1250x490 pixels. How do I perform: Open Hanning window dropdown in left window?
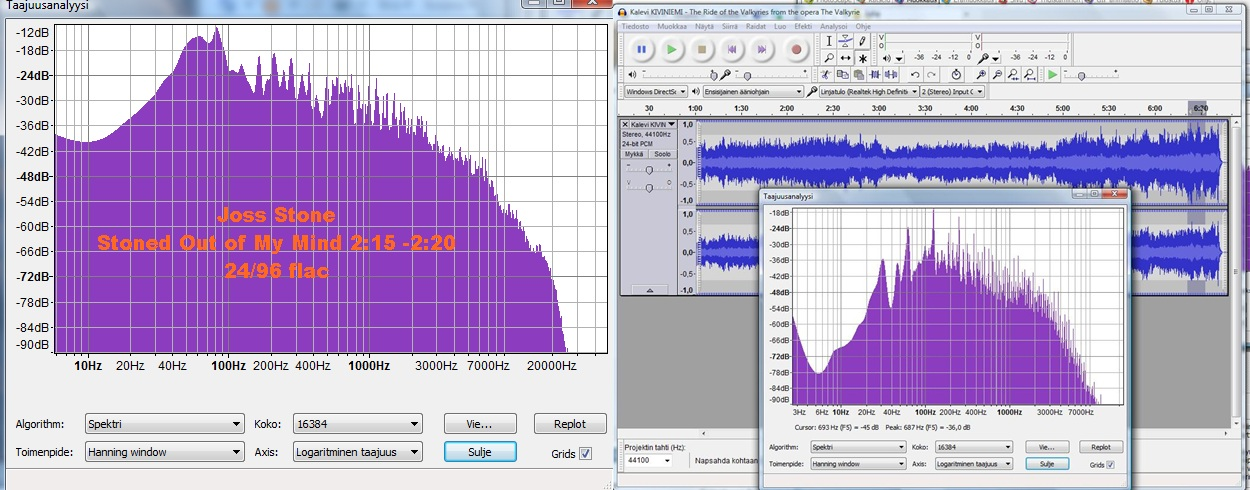coord(164,452)
